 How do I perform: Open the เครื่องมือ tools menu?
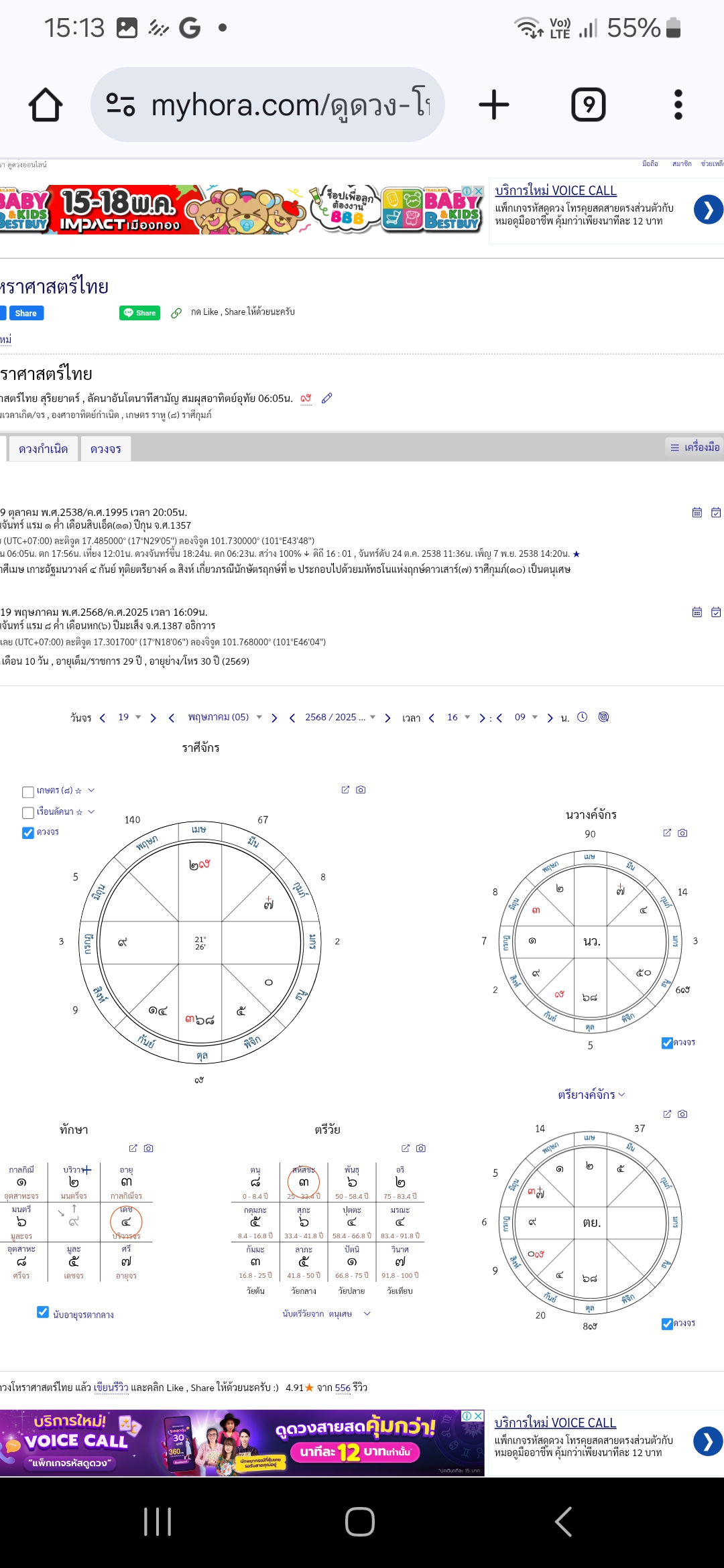pyautogui.click(x=695, y=447)
